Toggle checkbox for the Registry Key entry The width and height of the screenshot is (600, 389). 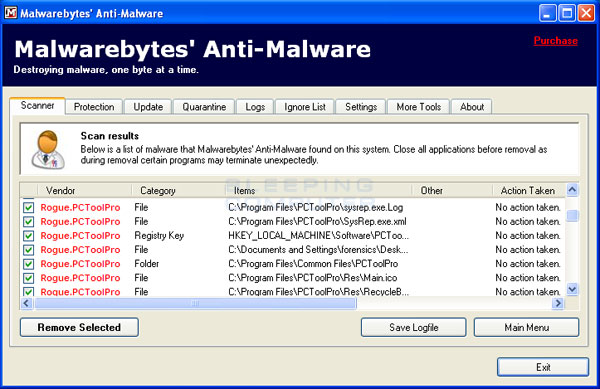(x=28, y=236)
